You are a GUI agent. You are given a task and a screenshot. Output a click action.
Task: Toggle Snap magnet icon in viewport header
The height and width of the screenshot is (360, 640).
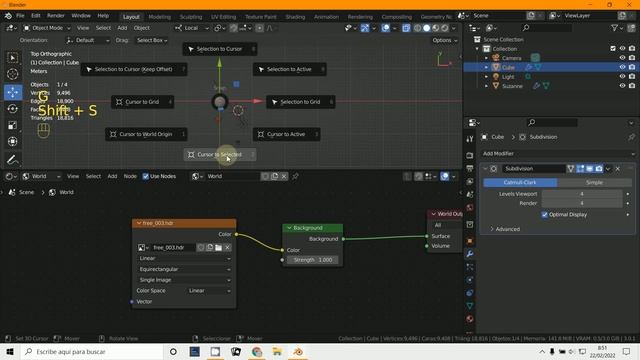[233, 28]
